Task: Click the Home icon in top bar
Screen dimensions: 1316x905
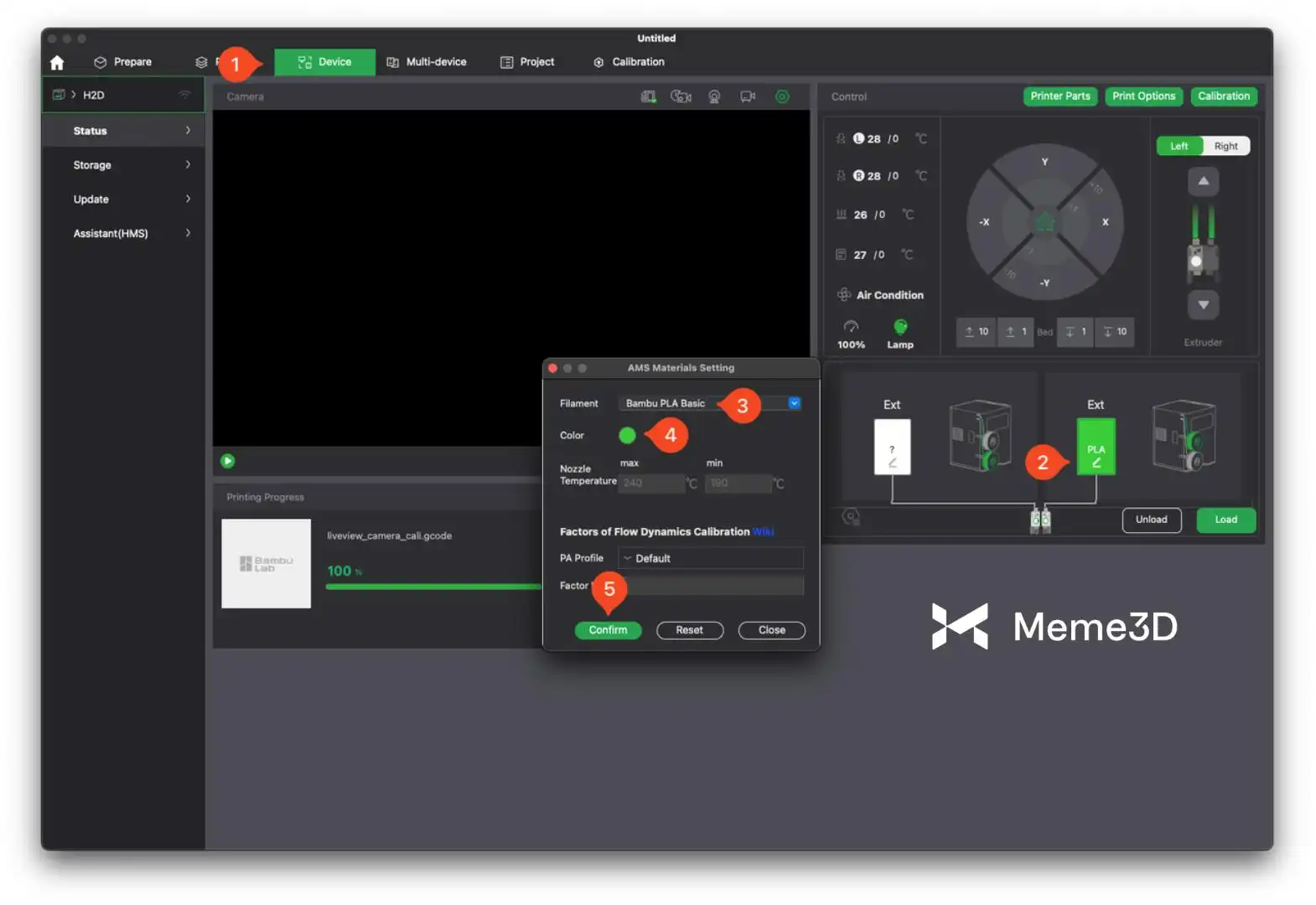Action: pyautogui.click(x=57, y=63)
